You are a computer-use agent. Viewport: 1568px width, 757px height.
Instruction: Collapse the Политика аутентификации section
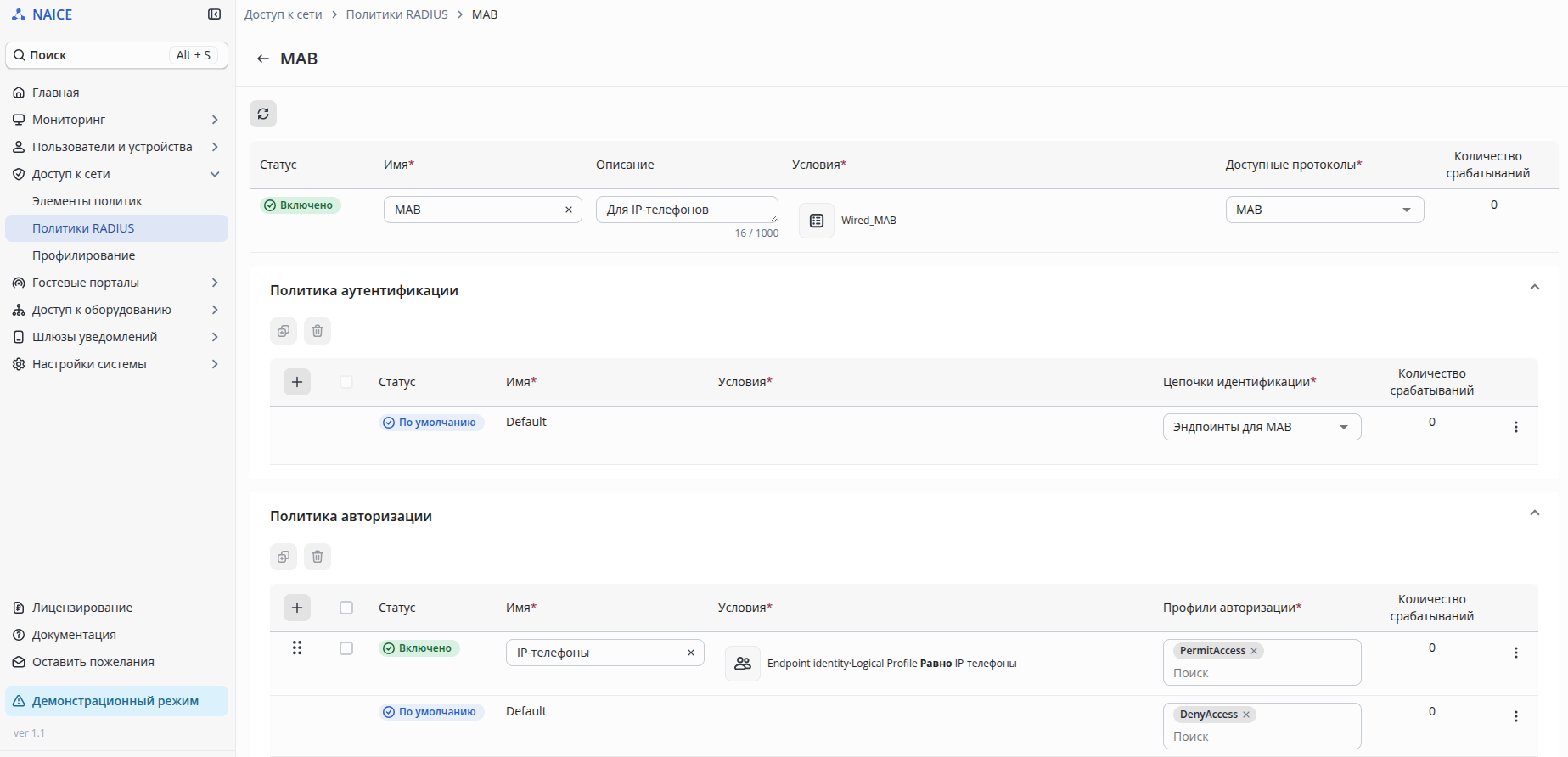tap(1535, 288)
